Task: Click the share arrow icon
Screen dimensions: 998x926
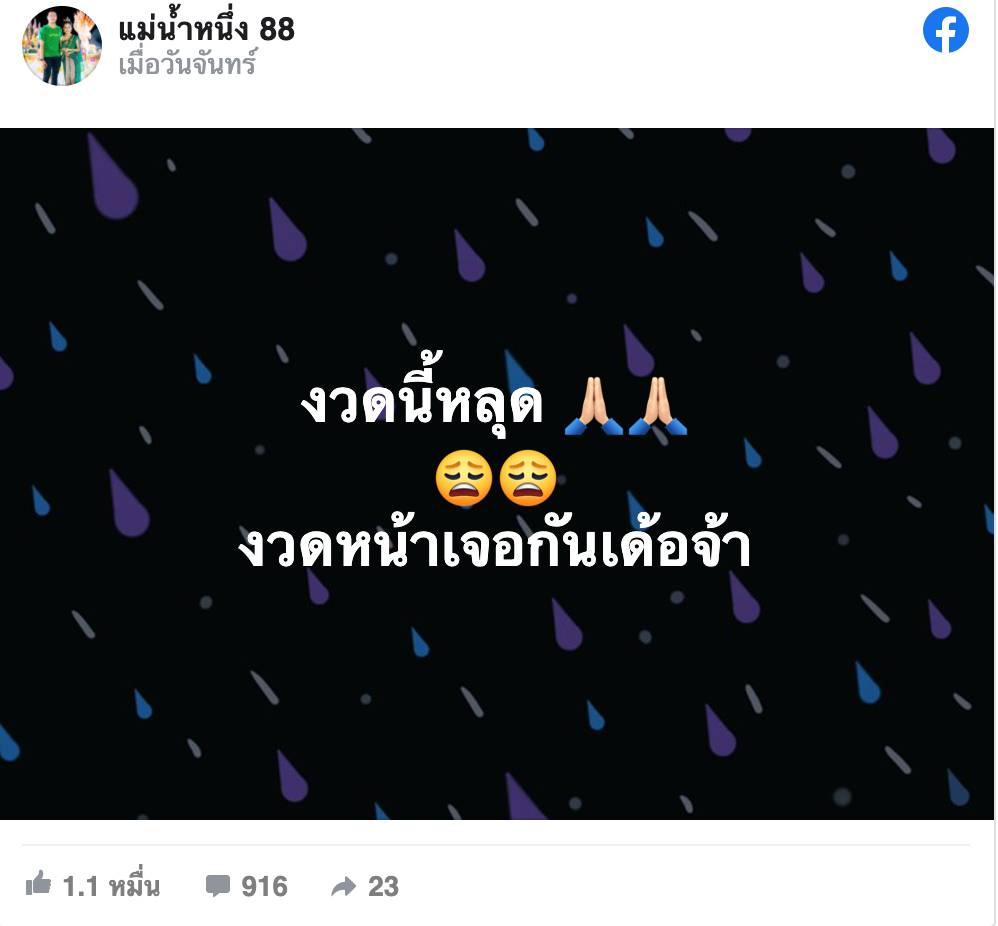Action: (x=344, y=886)
